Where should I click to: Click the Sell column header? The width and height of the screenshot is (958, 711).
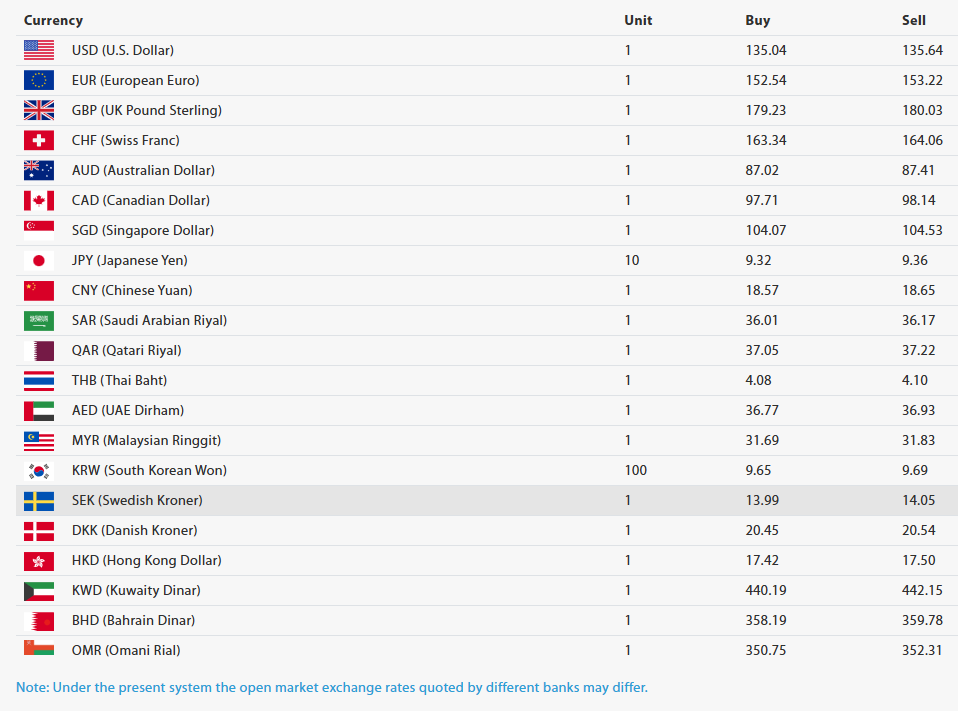tap(914, 20)
